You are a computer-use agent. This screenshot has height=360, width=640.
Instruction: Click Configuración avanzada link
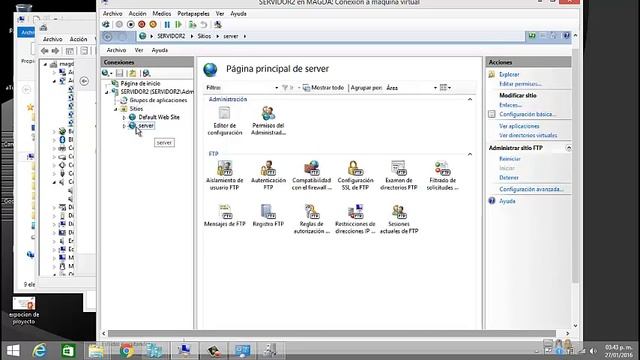(x=531, y=189)
